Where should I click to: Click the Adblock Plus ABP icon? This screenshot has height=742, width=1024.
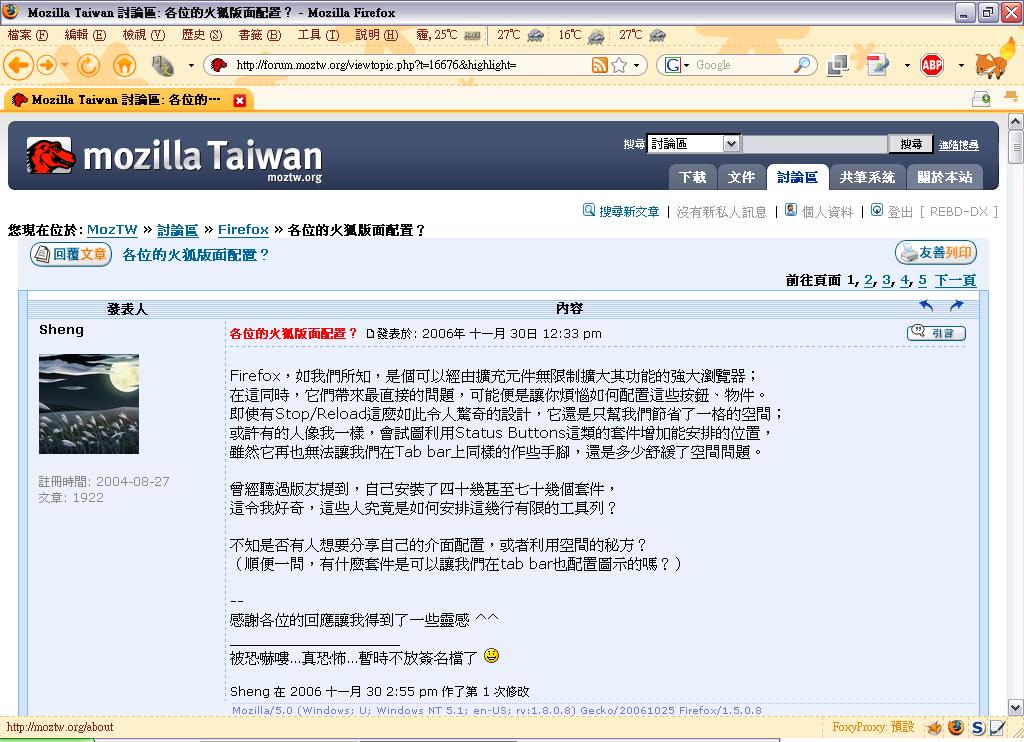click(932, 65)
